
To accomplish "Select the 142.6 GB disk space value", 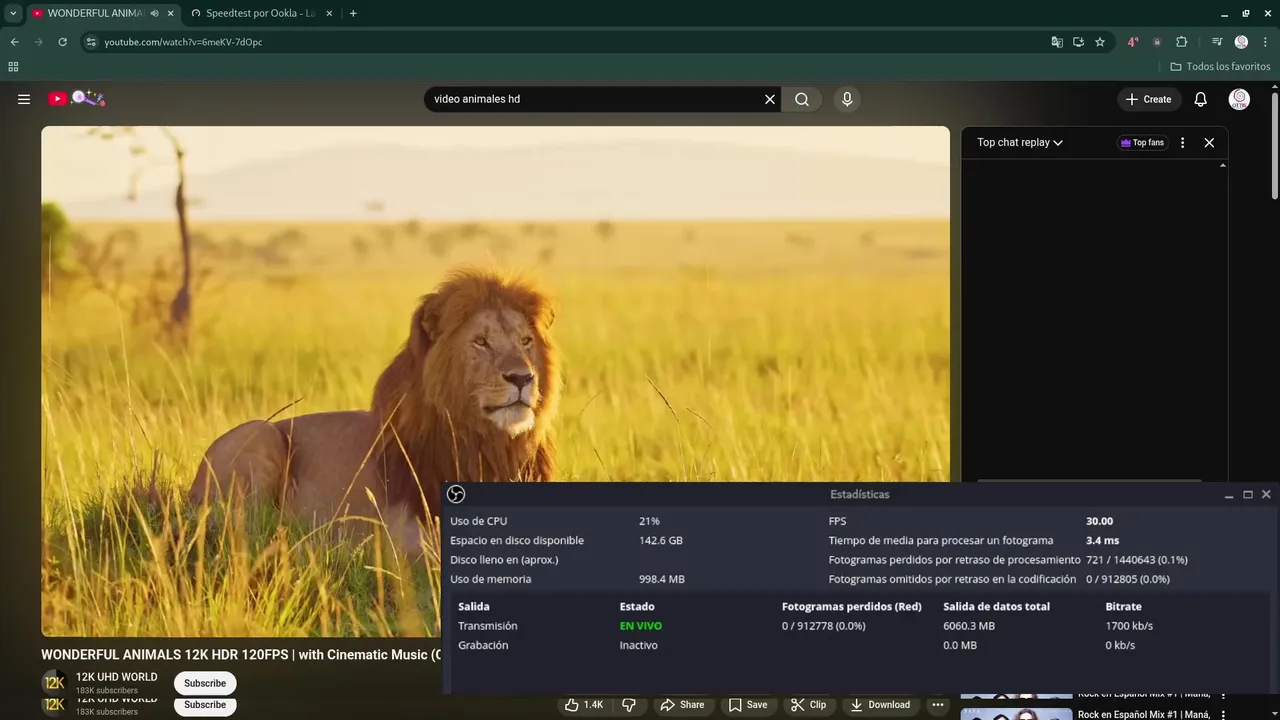I will [661, 540].
